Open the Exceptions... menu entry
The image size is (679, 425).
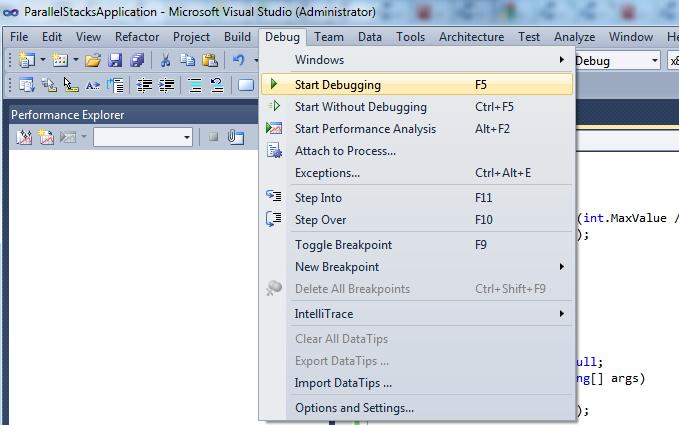pos(417,173)
